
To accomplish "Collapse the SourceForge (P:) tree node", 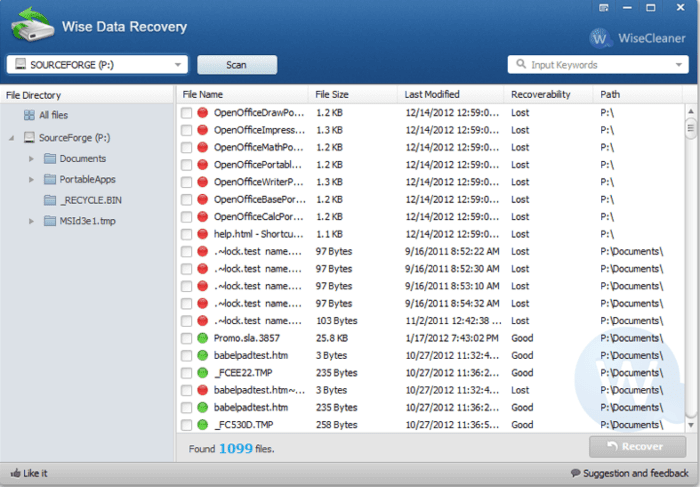I will pyautogui.click(x=12, y=138).
